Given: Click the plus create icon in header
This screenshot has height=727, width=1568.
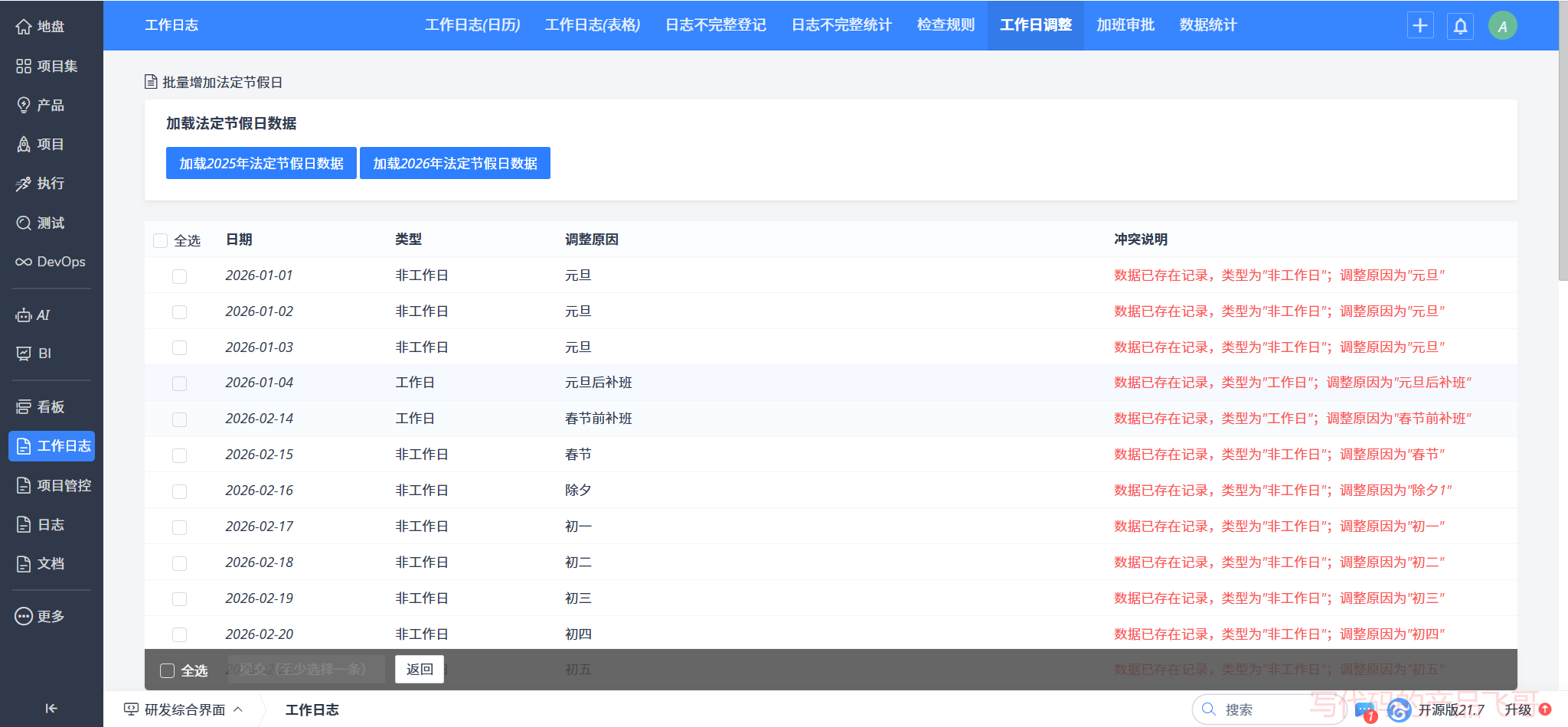Looking at the screenshot, I should [x=1420, y=25].
